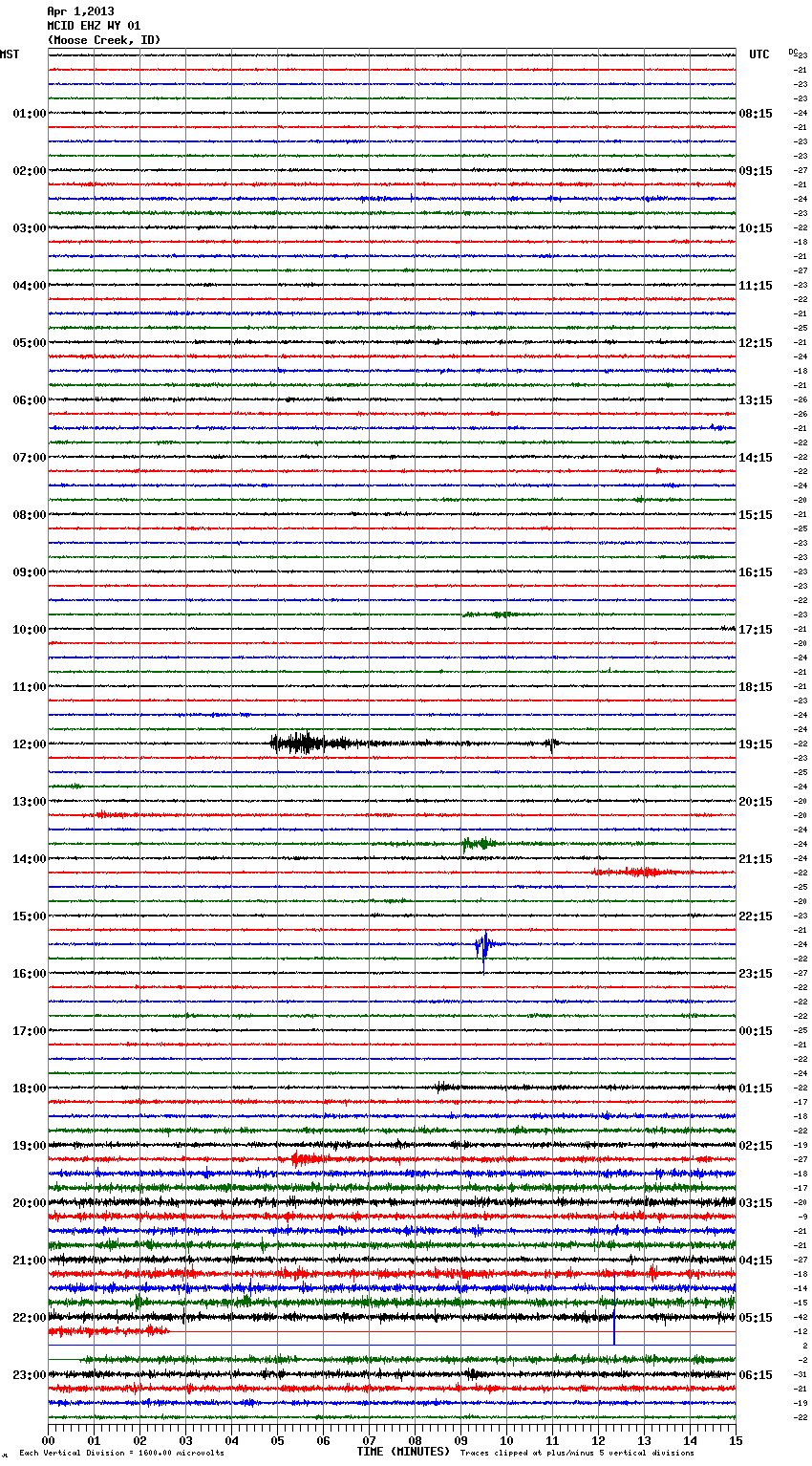Click the '12' minute axis tick label
The image size is (812, 1466).
[x=598, y=1440]
